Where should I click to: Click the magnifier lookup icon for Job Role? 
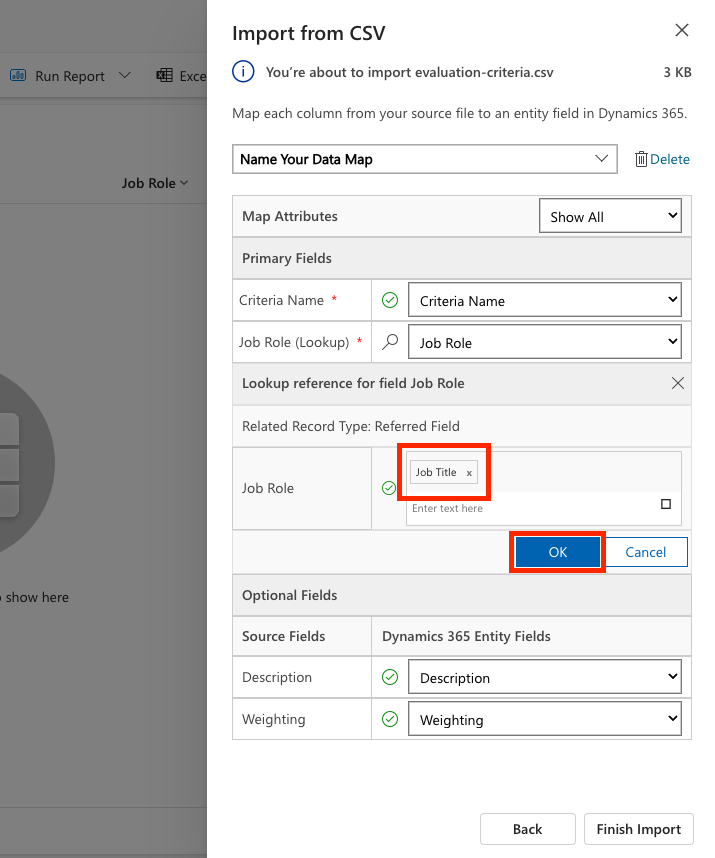(390, 342)
